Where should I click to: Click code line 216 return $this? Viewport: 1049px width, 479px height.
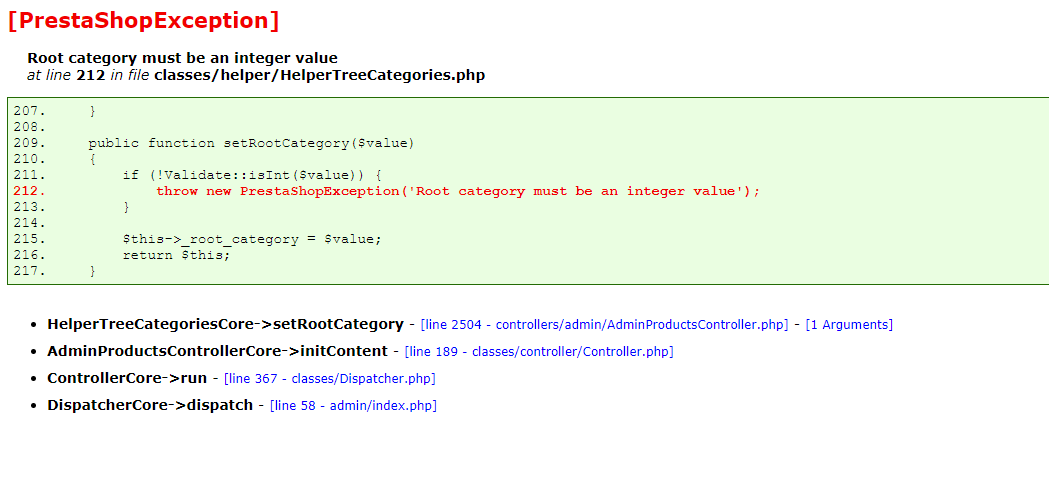[177, 256]
